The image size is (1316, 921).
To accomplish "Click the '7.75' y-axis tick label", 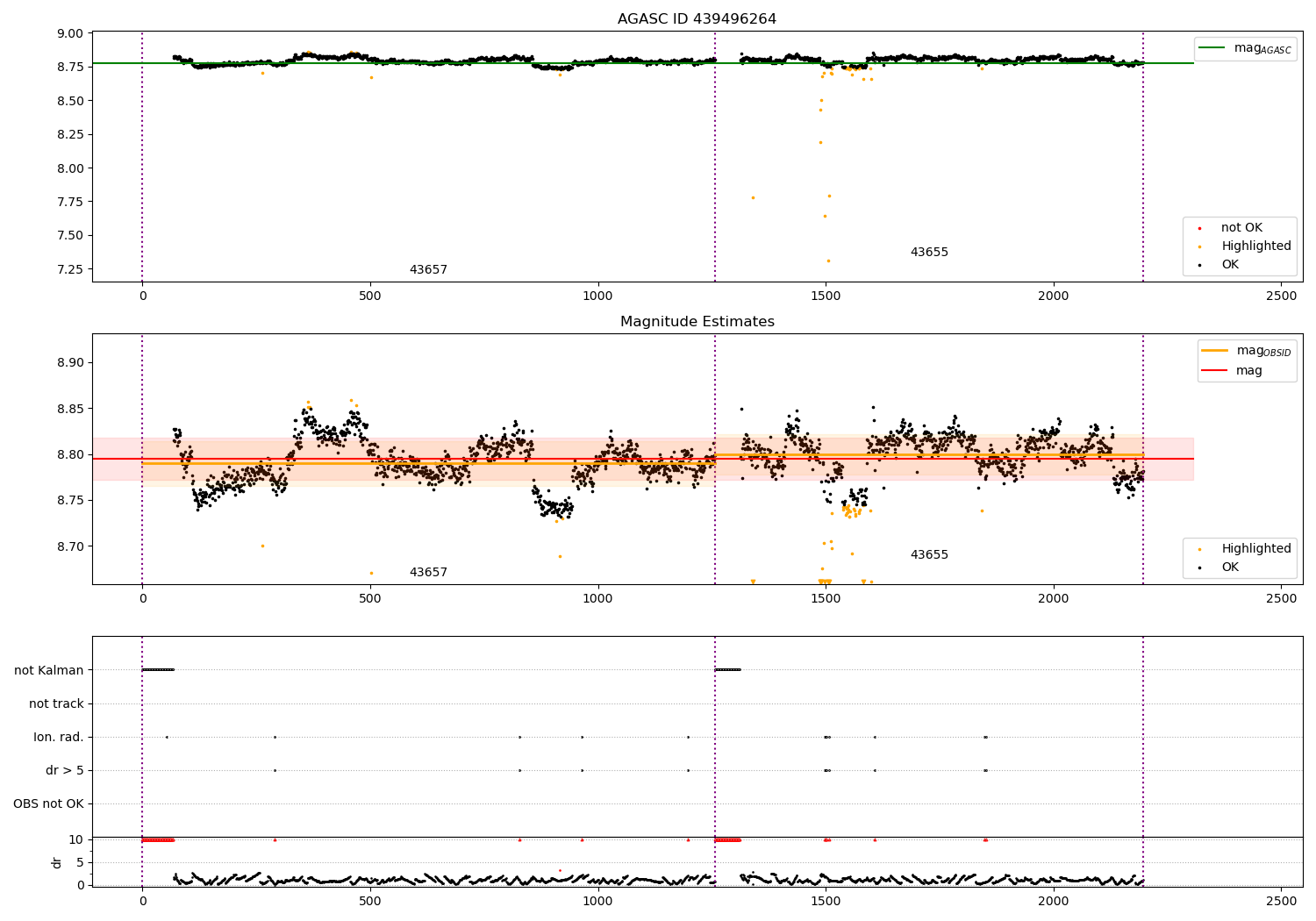I will (x=70, y=202).
